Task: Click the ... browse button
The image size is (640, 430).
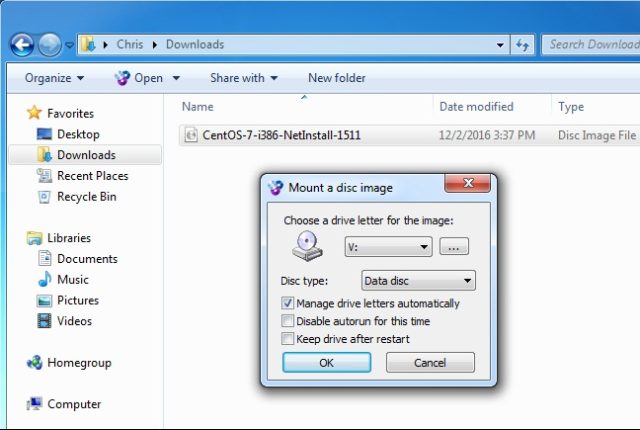Action: tap(454, 246)
